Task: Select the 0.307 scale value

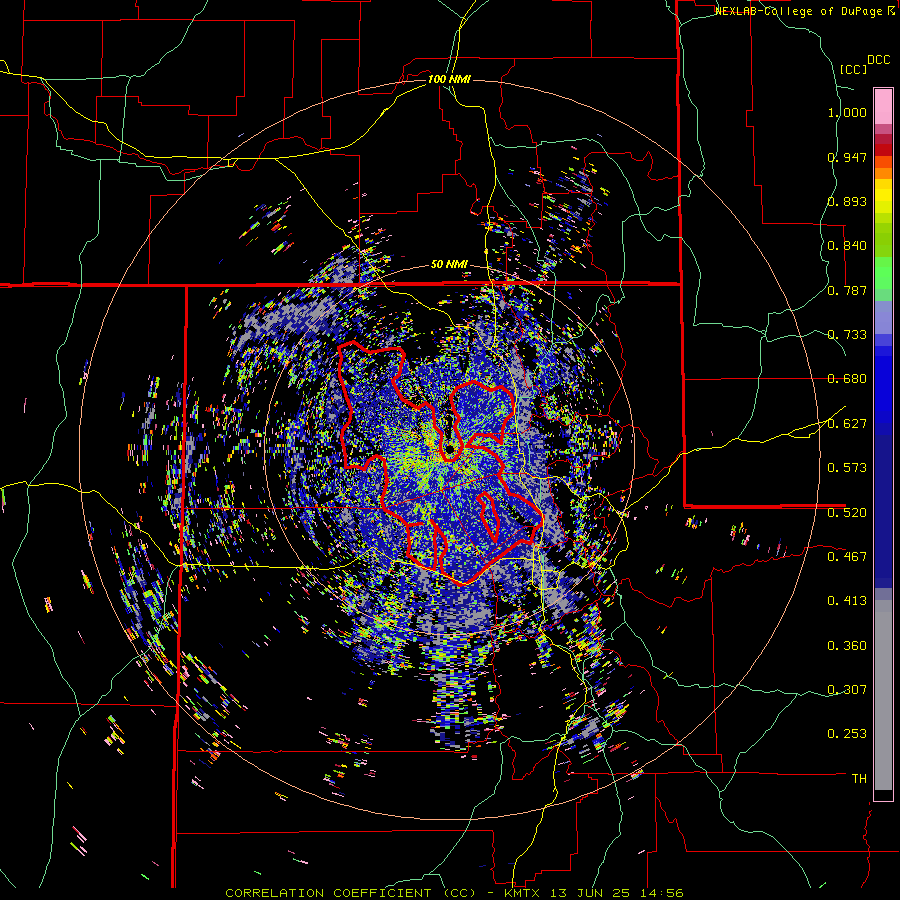Action: 847,690
